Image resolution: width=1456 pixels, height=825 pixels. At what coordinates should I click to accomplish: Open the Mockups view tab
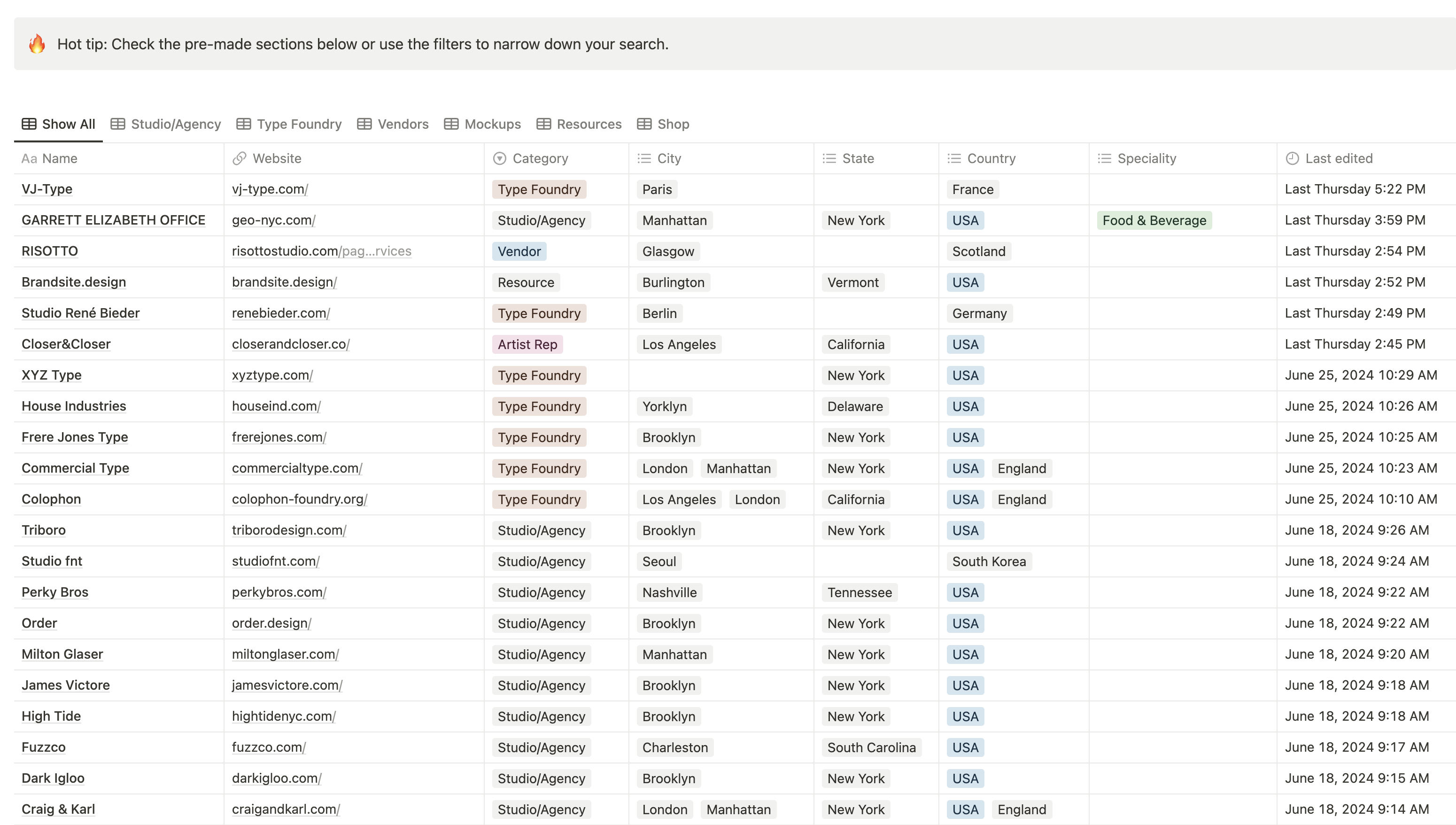coord(482,124)
